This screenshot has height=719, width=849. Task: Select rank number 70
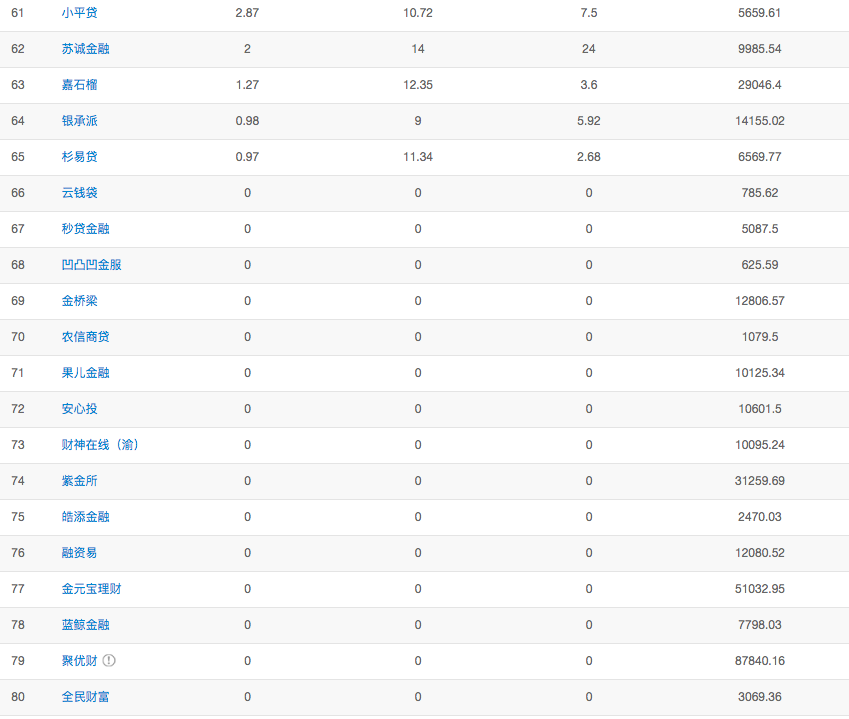[x=18, y=337]
